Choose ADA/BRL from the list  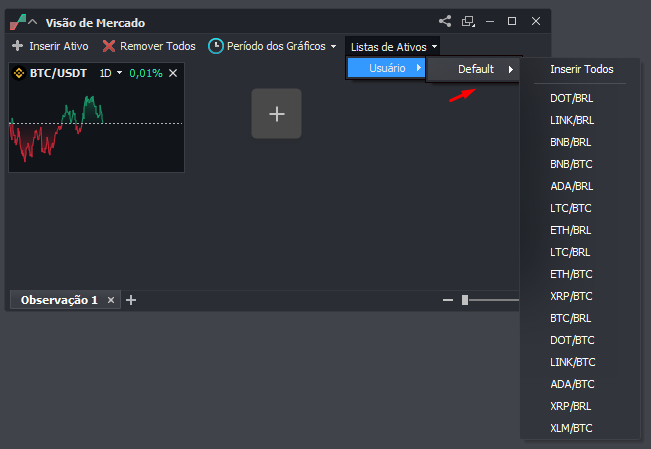572,186
